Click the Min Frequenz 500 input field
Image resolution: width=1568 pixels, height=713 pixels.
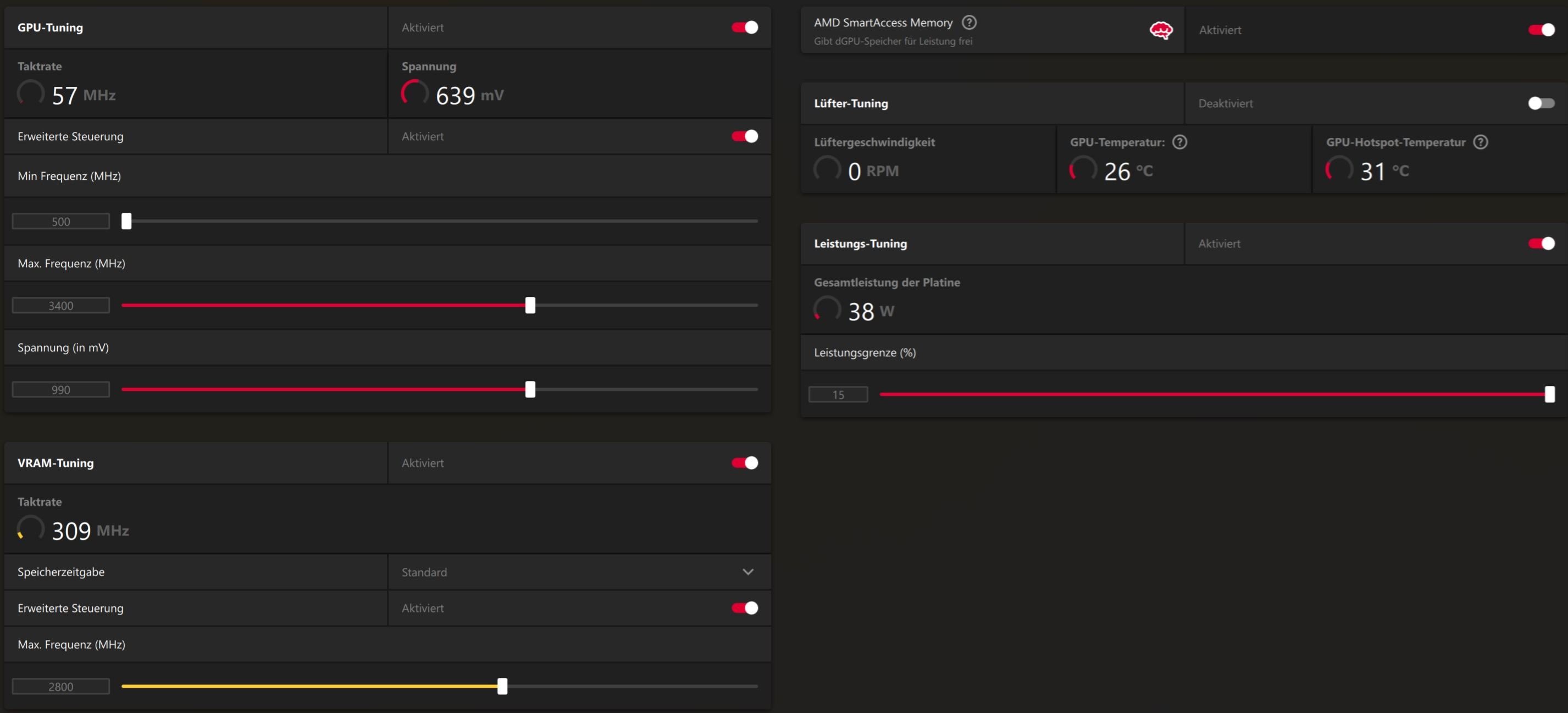point(61,222)
